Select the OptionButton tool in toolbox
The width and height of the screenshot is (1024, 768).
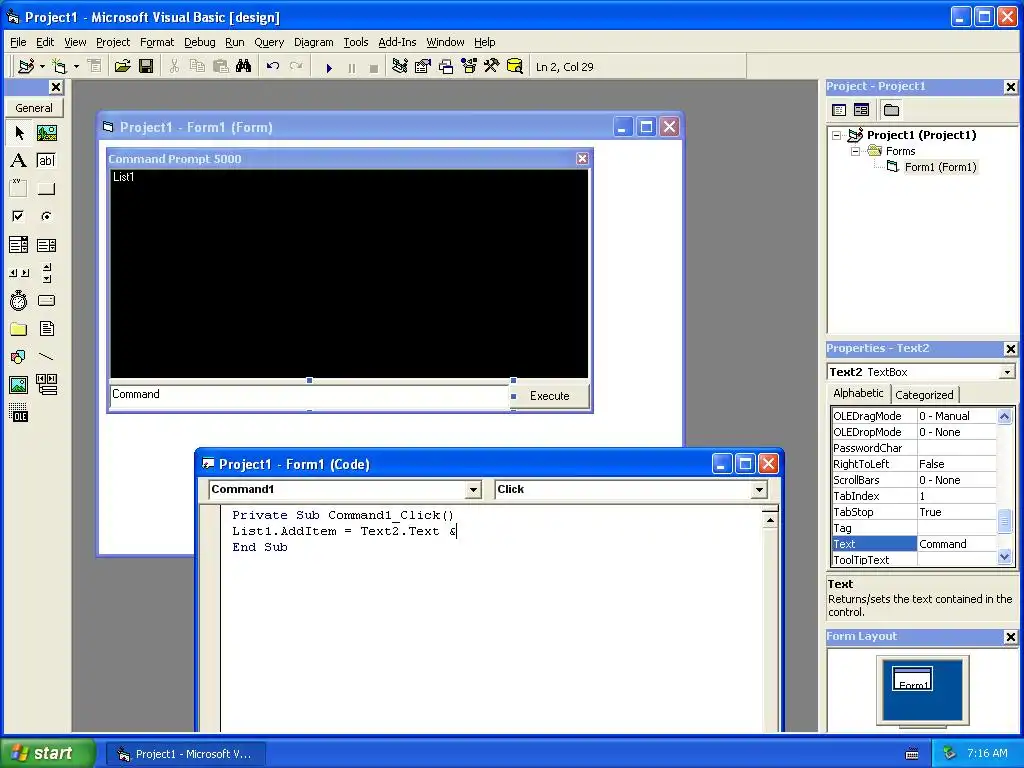(x=46, y=216)
